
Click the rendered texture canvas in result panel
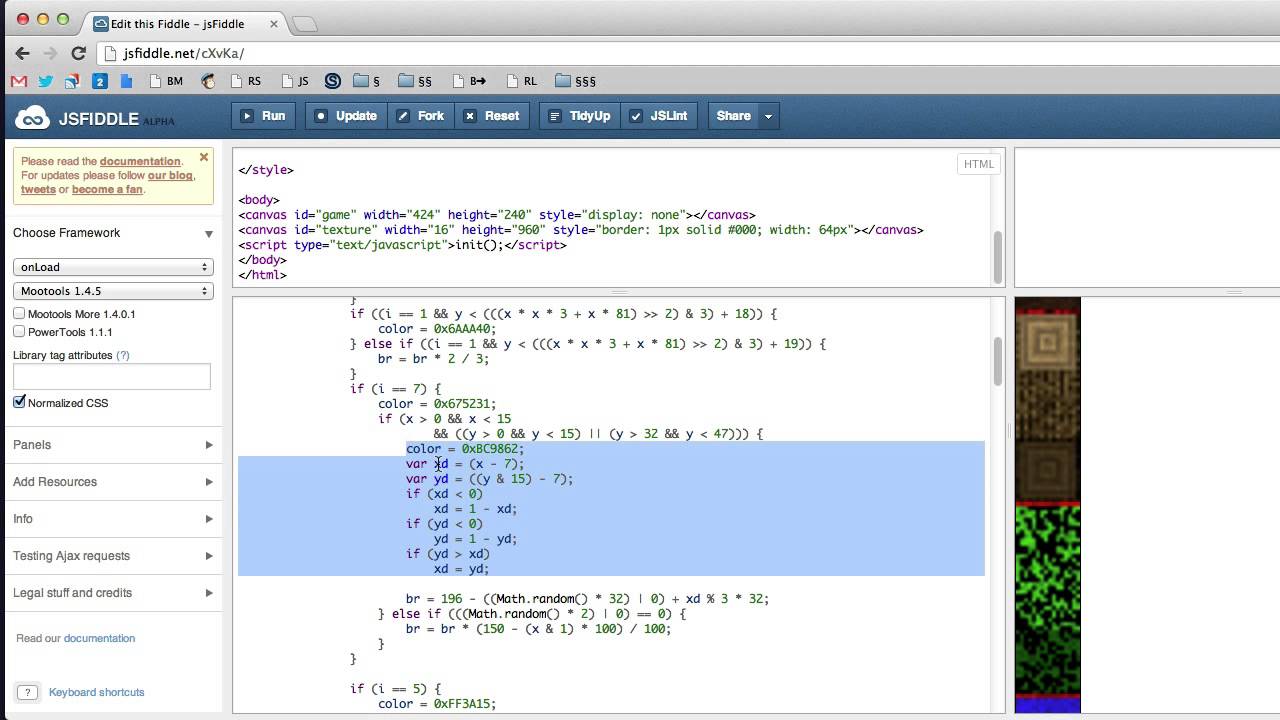point(1048,505)
